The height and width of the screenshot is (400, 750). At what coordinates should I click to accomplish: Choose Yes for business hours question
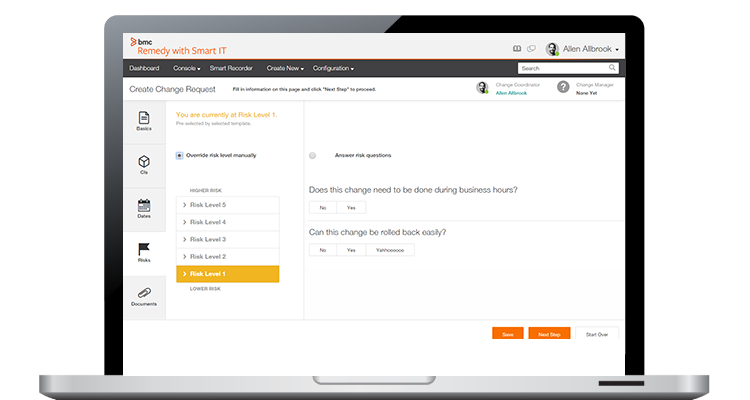(x=351, y=207)
